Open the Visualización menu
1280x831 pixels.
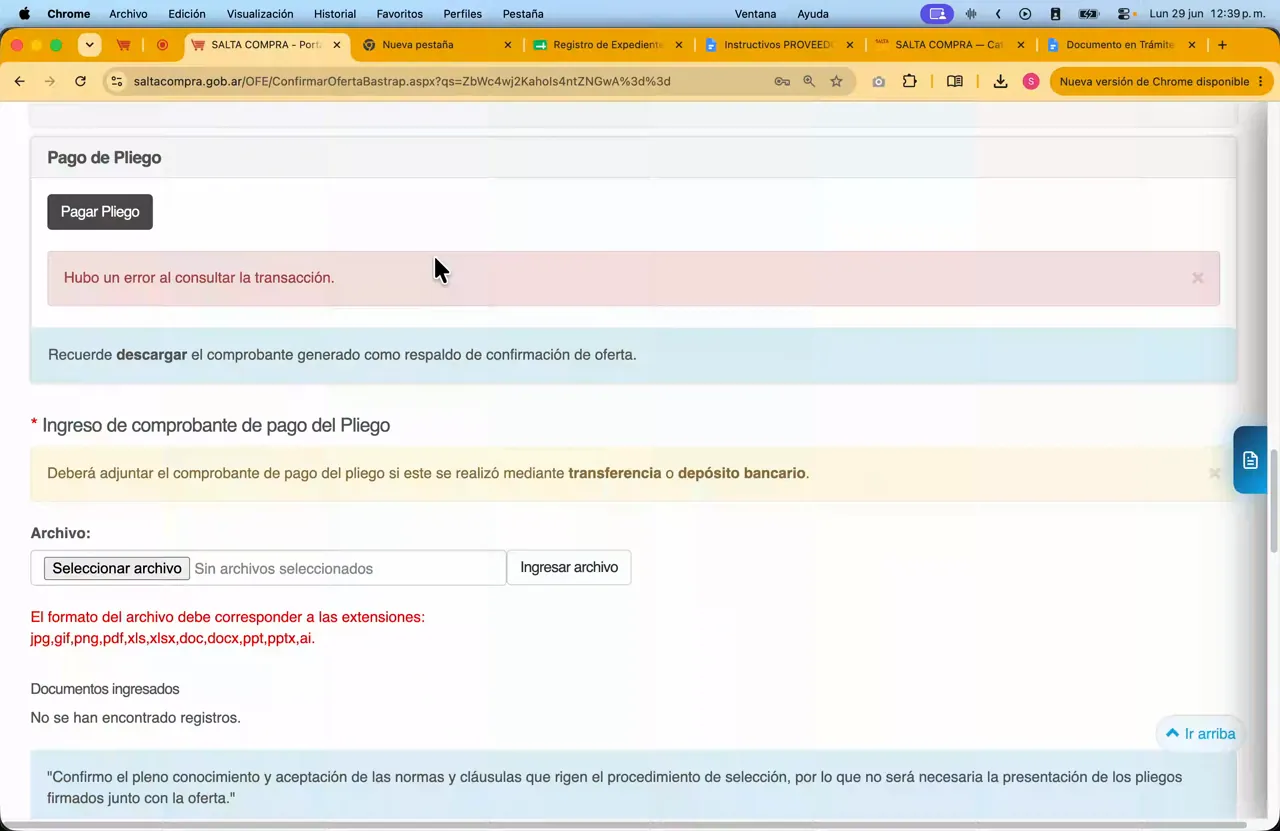(x=260, y=14)
